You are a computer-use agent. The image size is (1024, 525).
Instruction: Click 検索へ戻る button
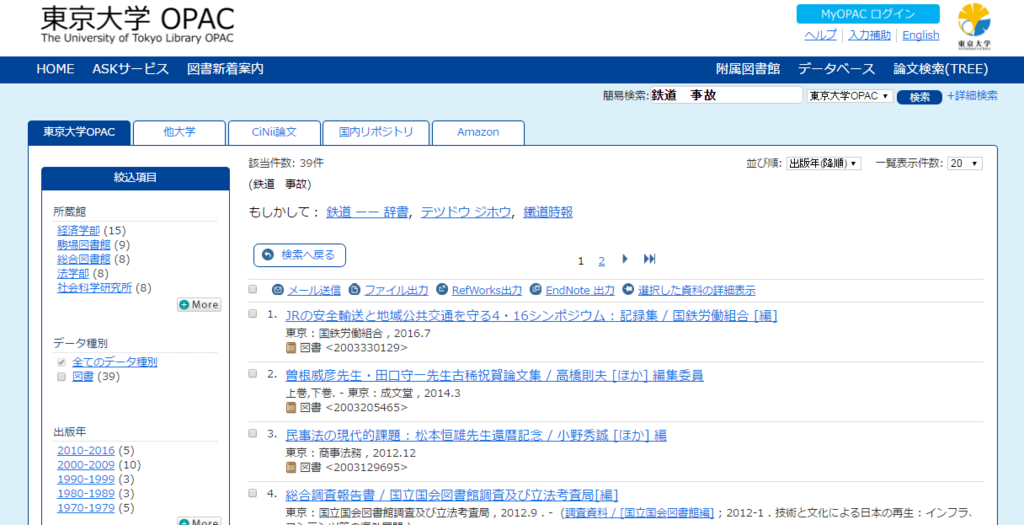point(300,255)
